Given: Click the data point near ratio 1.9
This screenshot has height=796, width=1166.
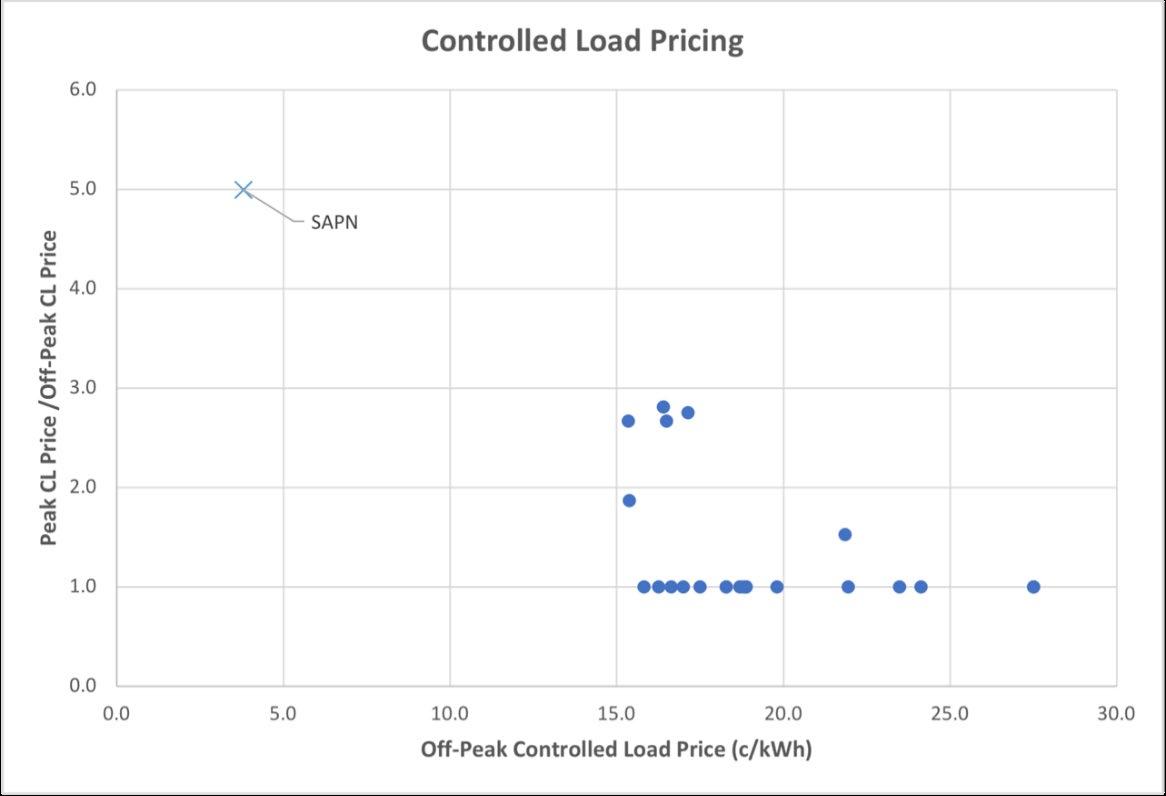Looking at the screenshot, I should coord(629,501).
